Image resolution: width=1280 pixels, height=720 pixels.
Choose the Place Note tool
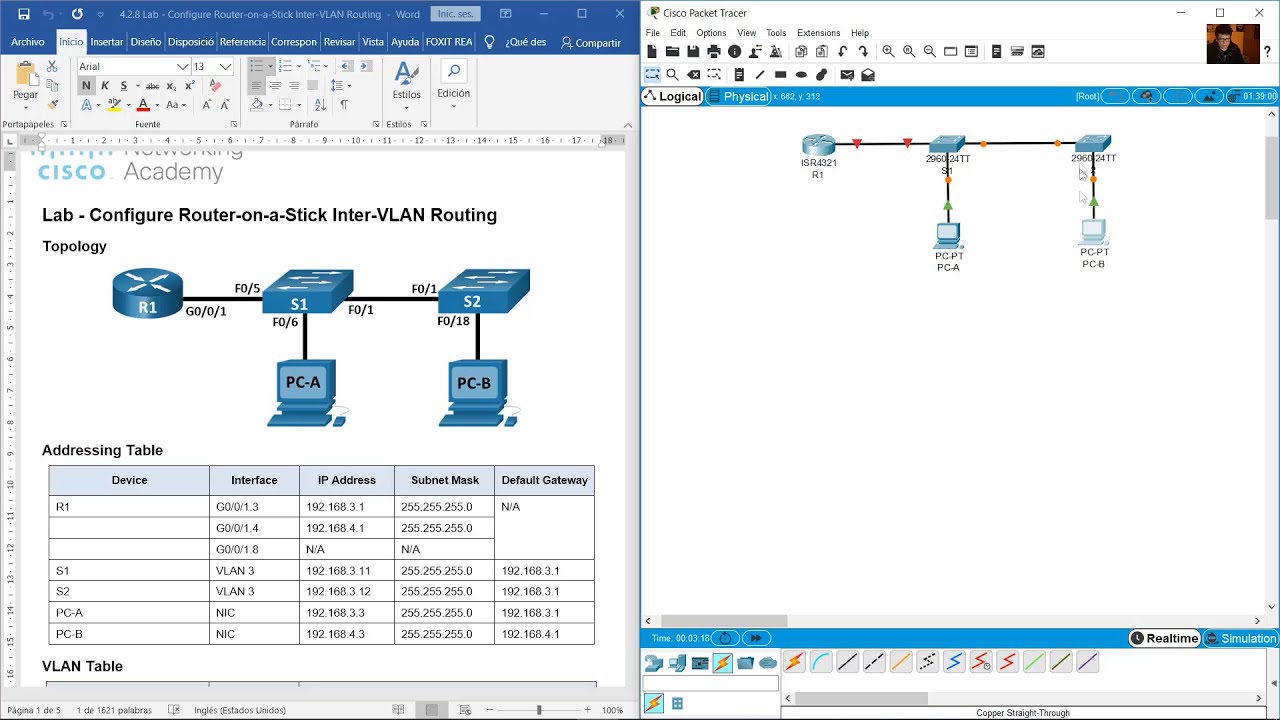[x=739, y=75]
